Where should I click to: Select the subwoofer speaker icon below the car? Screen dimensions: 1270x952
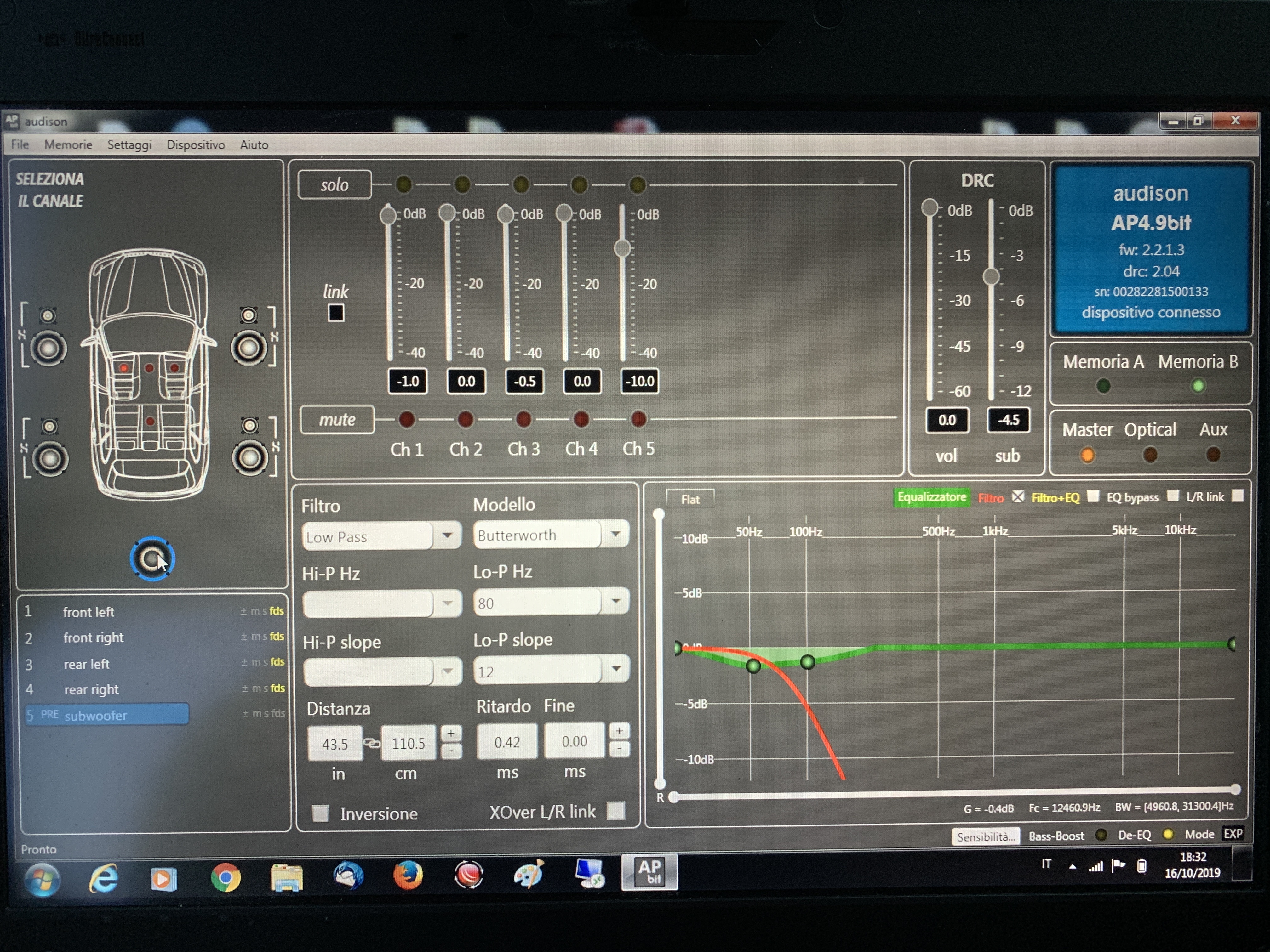(152, 558)
